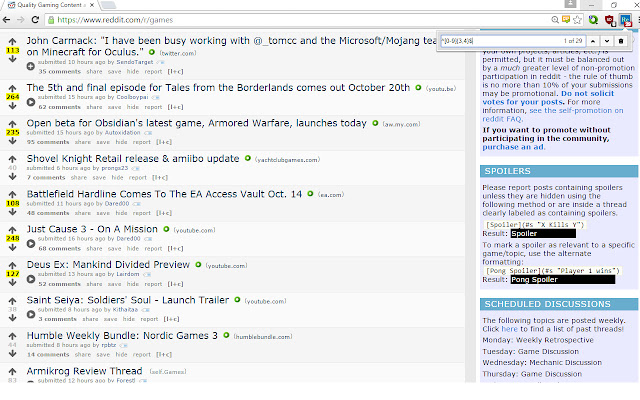Select the Quality Gaming Content browser tab
This screenshot has width=640, height=400.
tap(49, 5)
